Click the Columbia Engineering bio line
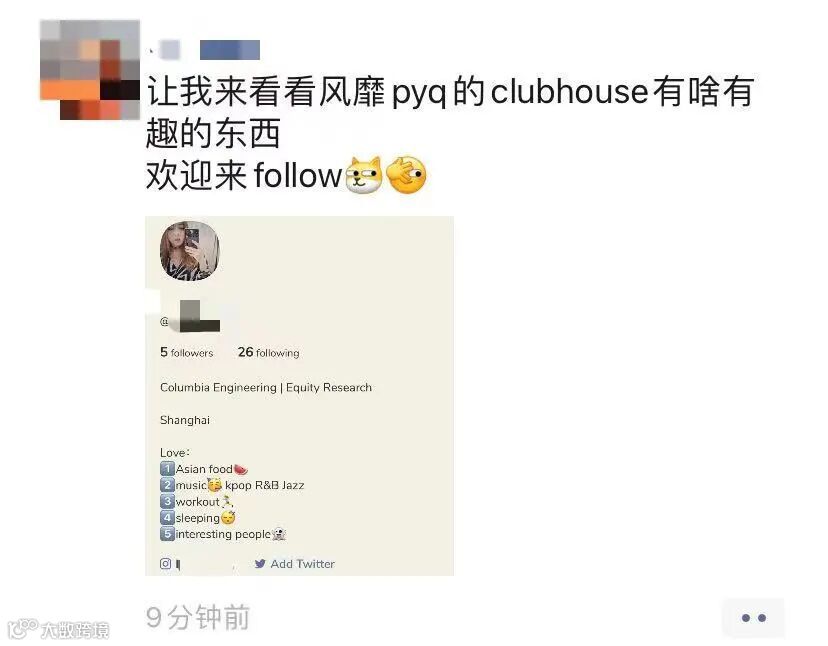 point(266,388)
